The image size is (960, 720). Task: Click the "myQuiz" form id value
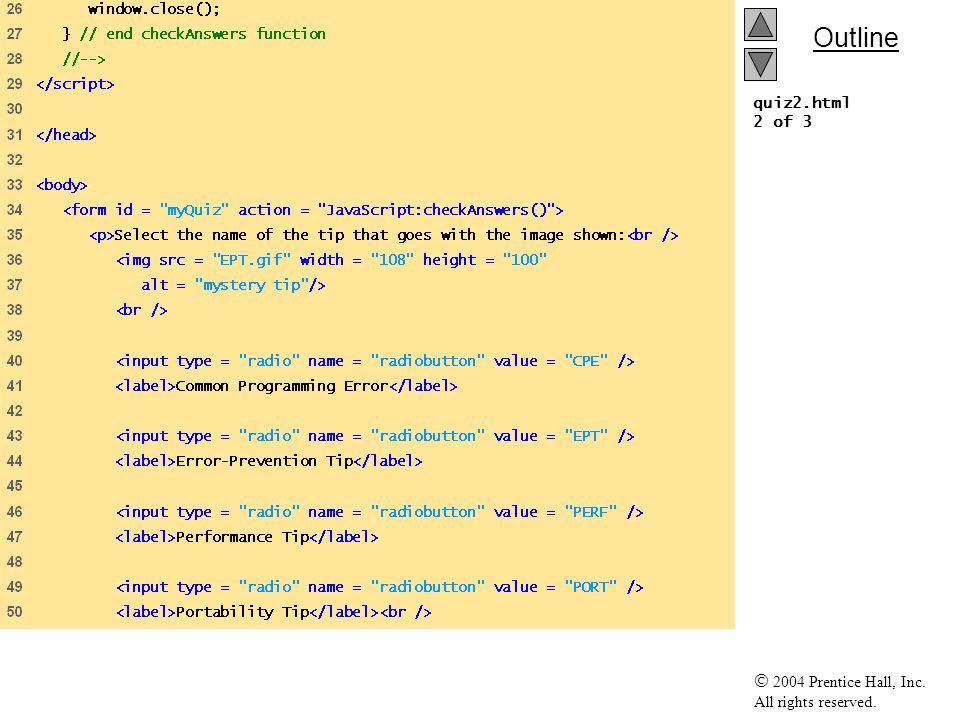[194, 210]
